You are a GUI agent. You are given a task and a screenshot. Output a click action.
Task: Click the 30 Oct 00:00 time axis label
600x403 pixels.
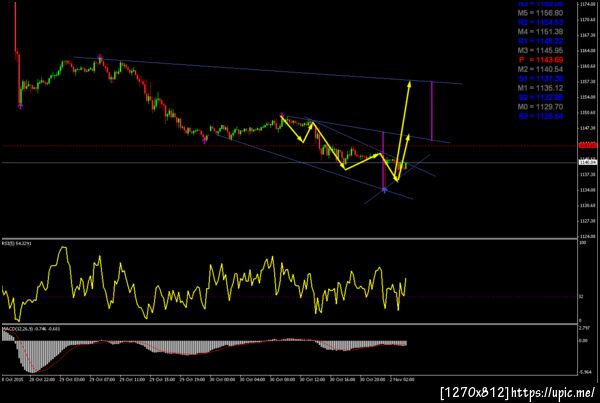222,379
